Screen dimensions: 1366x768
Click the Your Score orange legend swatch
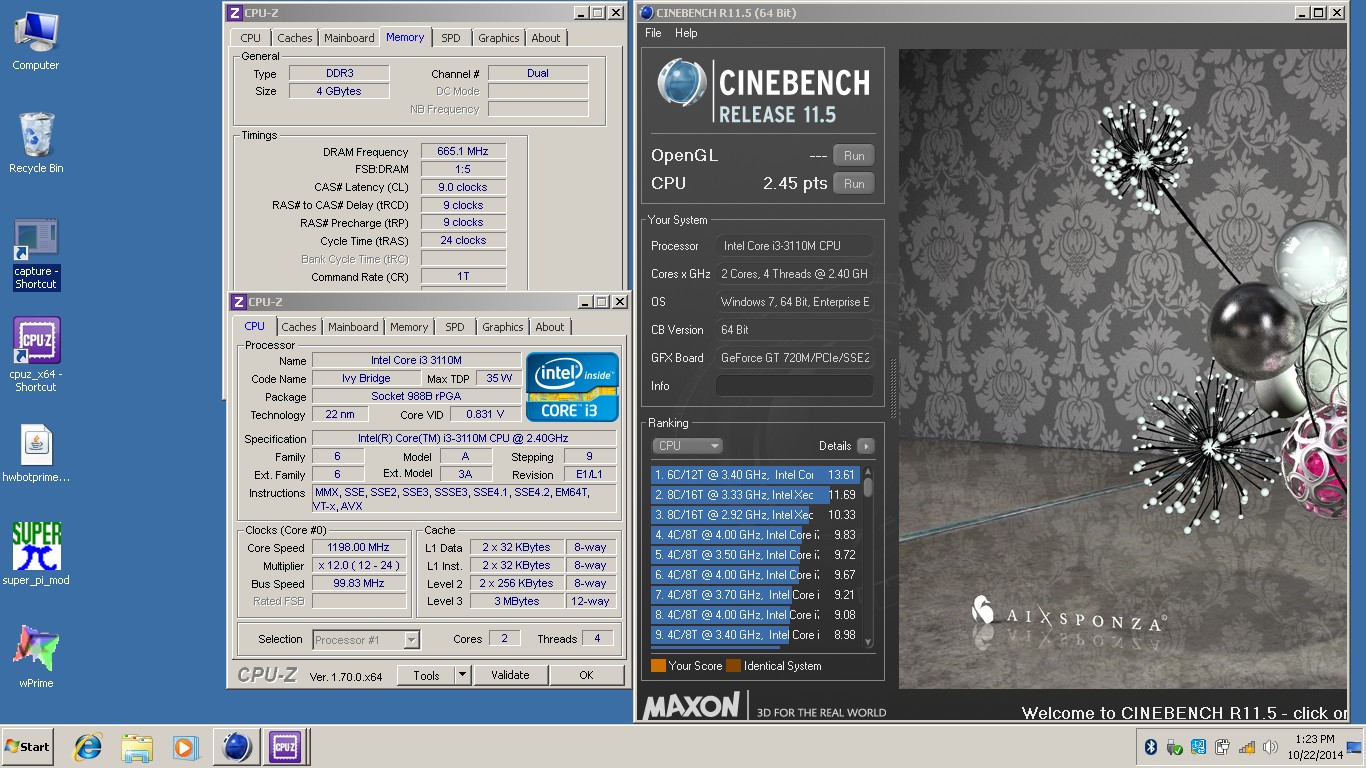tap(658, 666)
